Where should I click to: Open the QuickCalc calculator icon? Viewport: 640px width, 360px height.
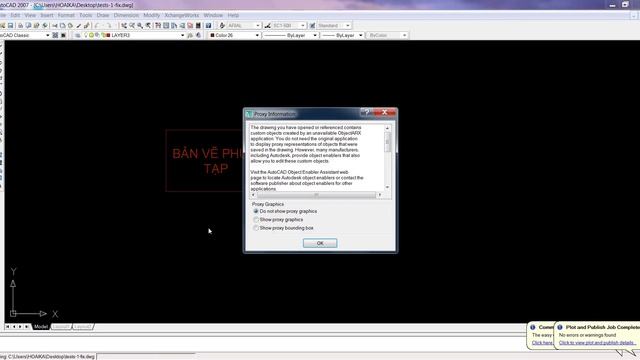(198, 25)
